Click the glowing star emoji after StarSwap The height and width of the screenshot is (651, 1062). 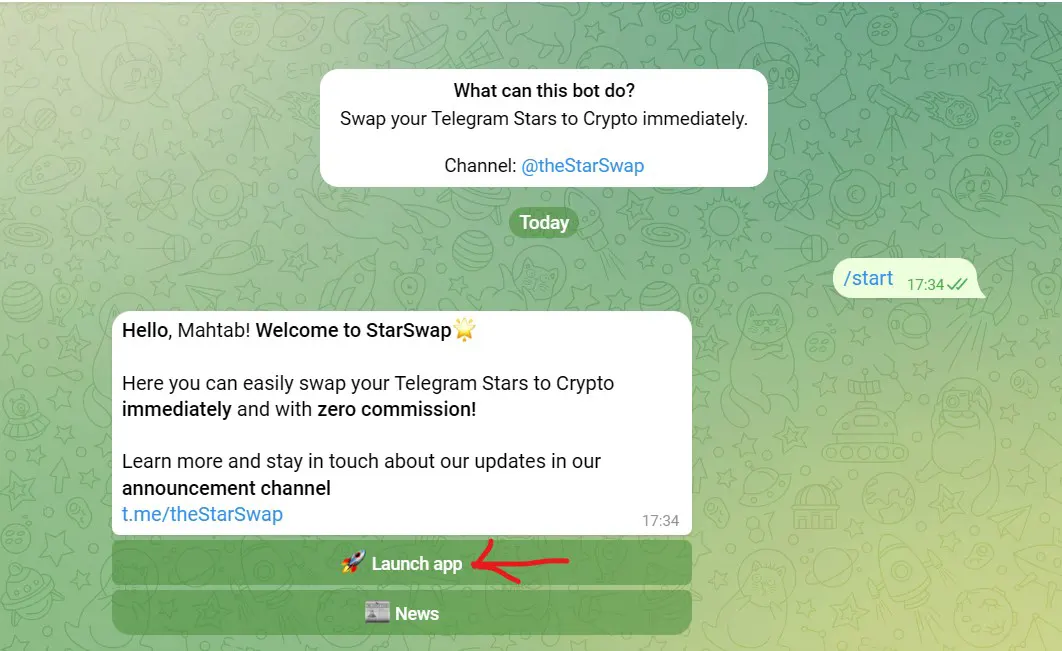pos(465,330)
